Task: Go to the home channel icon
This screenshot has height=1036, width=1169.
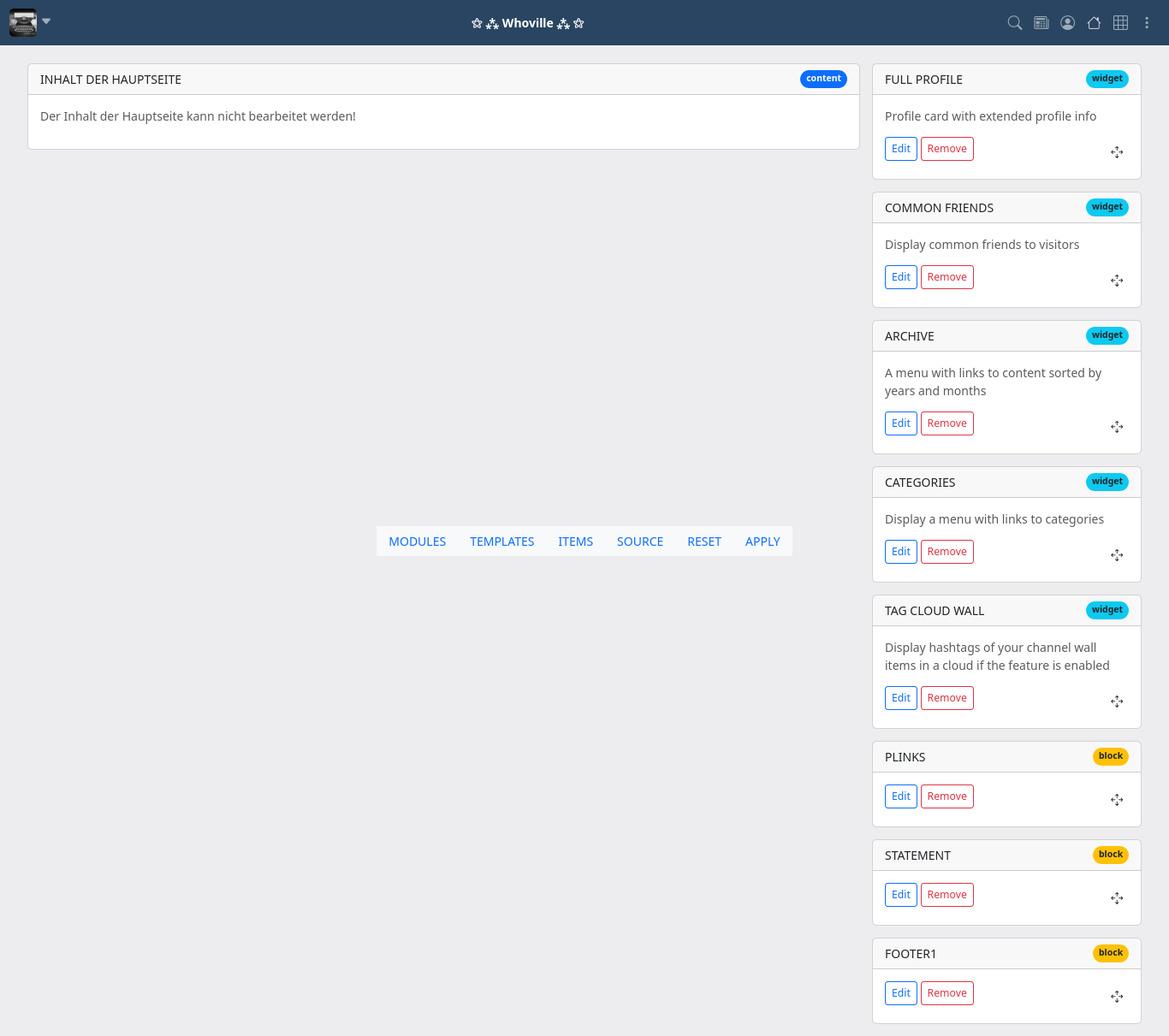Action: click(x=1094, y=23)
